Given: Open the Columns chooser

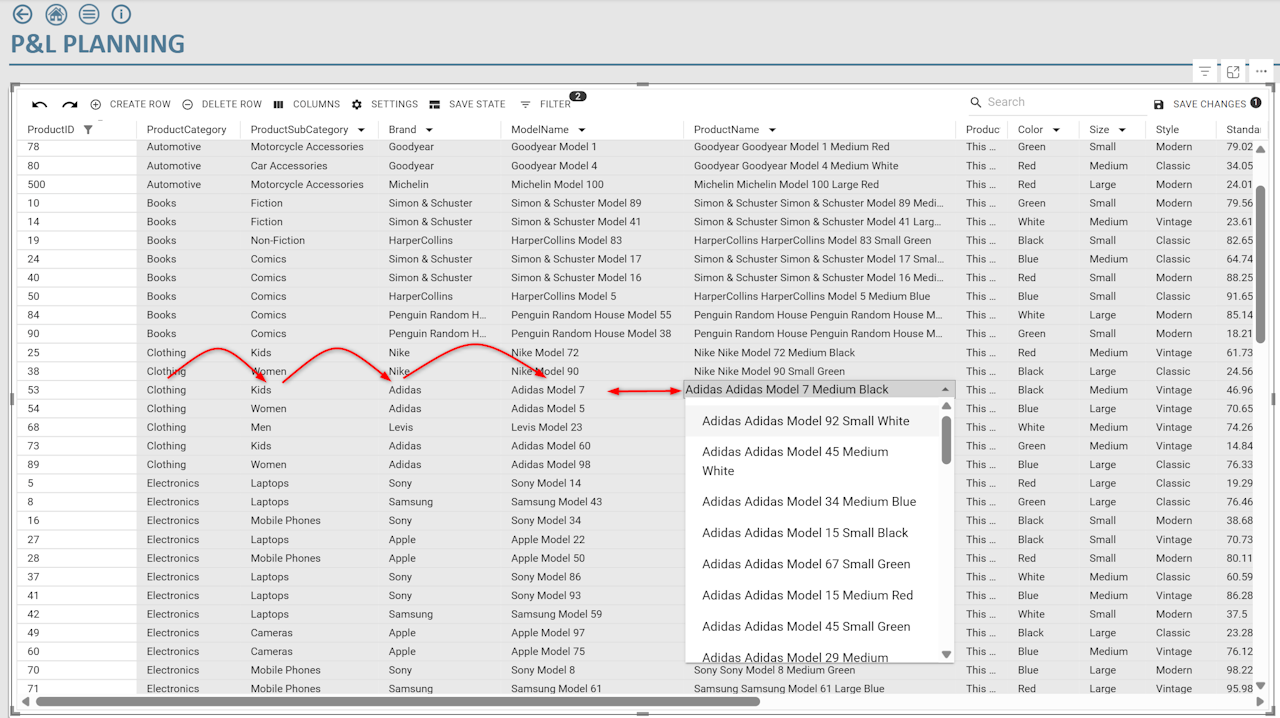Looking at the screenshot, I should click(x=307, y=104).
